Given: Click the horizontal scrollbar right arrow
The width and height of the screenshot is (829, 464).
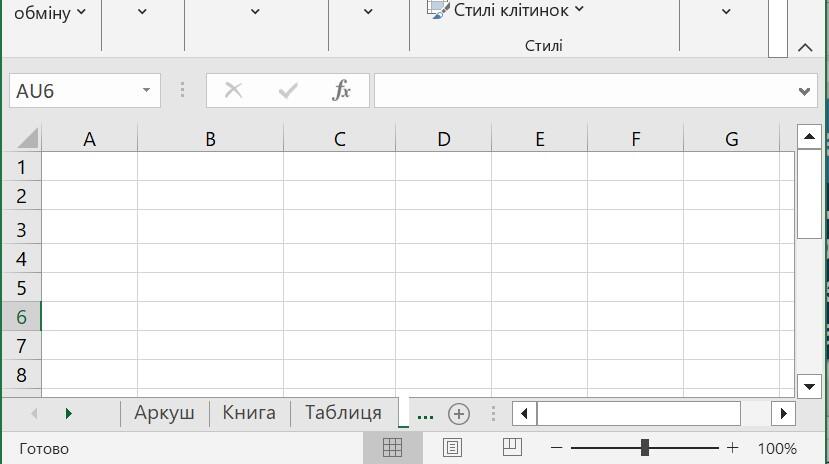Looking at the screenshot, I should tap(784, 413).
